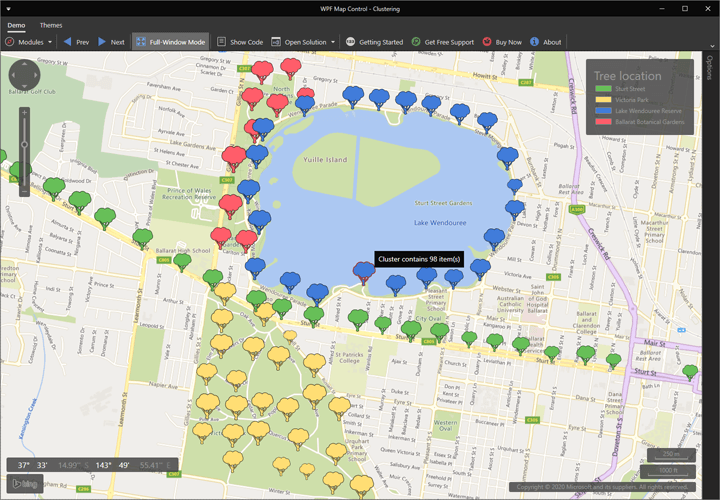The height and width of the screenshot is (500, 720).
Task: Switch to the Themes tab
Action: click(x=50, y=25)
